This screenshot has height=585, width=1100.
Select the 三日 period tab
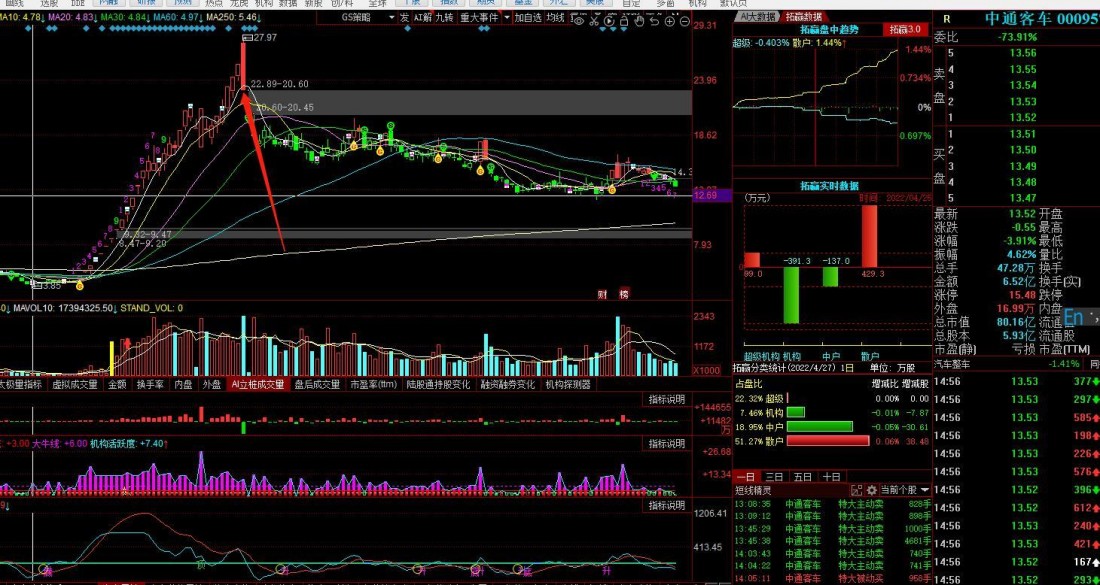click(774, 477)
